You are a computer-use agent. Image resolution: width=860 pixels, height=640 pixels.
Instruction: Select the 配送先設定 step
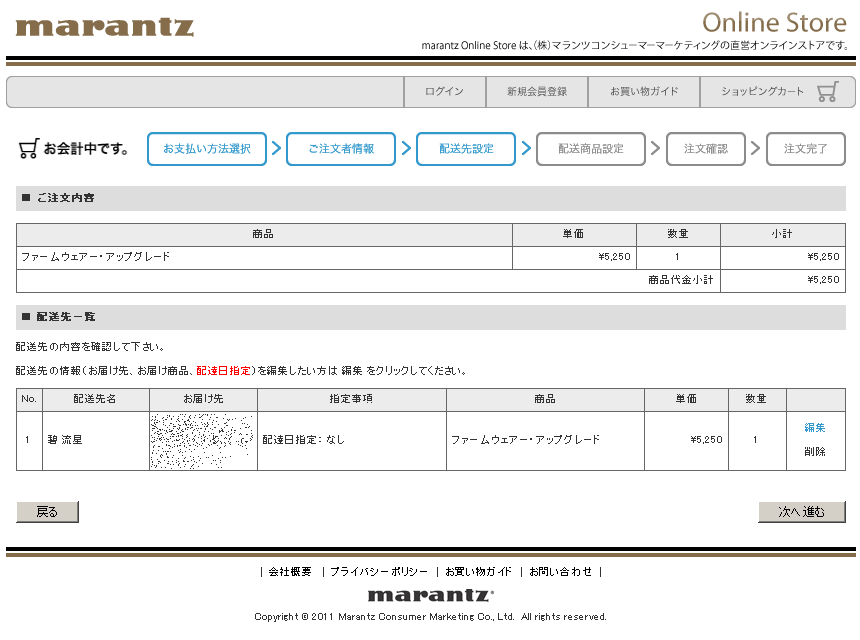click(466, 149)
